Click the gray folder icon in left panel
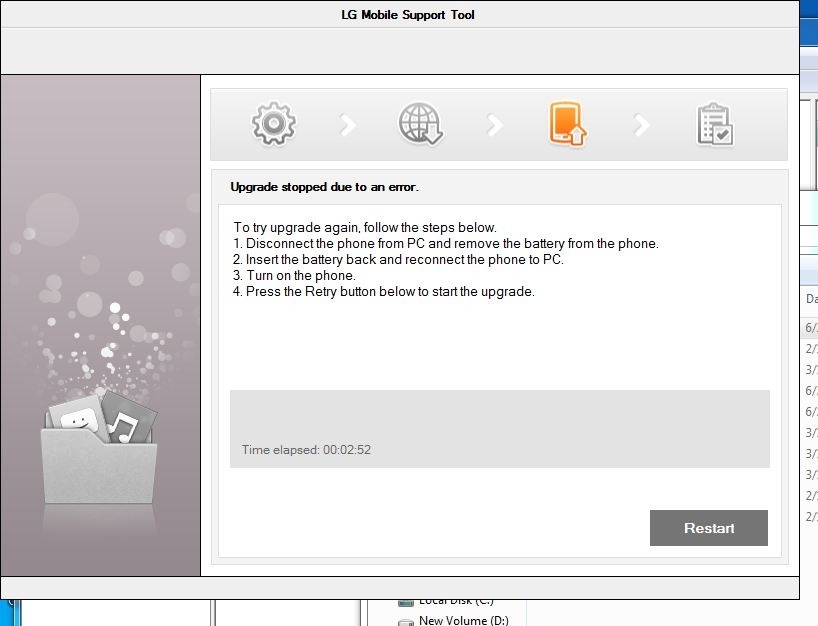Screen dimensions: 818x626 (x=99, y=461)
